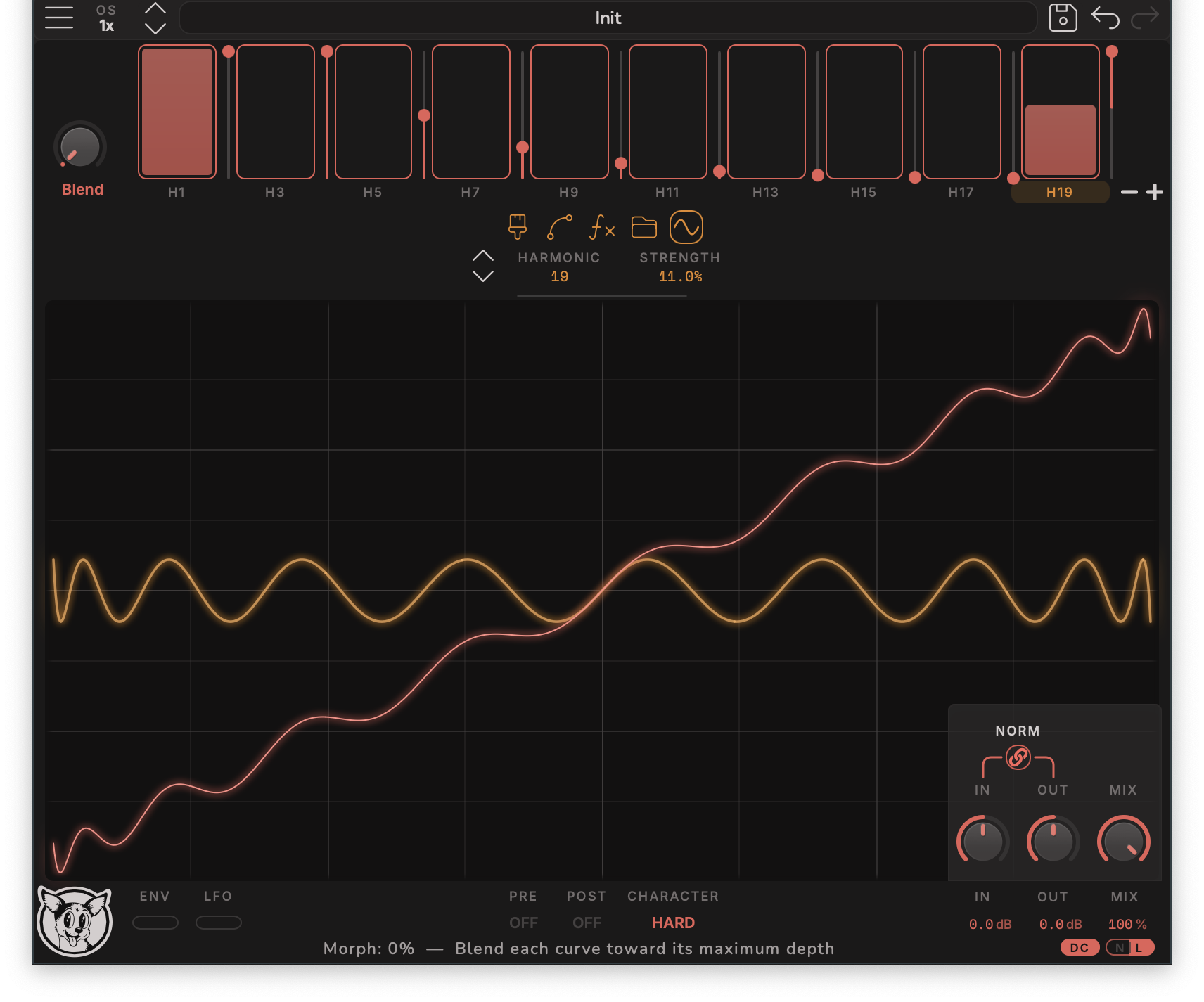The image size is (1204, 1002).
Task: Click the NORM IN knob
Action: coord(982,840)
